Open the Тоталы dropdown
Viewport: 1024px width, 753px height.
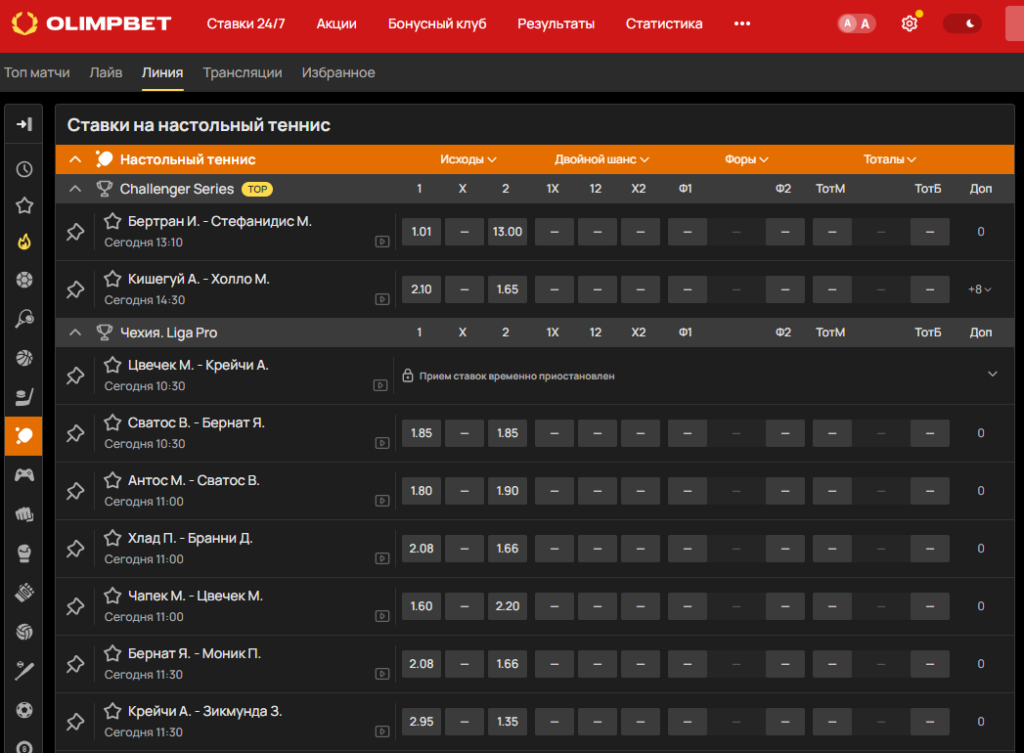889,159
